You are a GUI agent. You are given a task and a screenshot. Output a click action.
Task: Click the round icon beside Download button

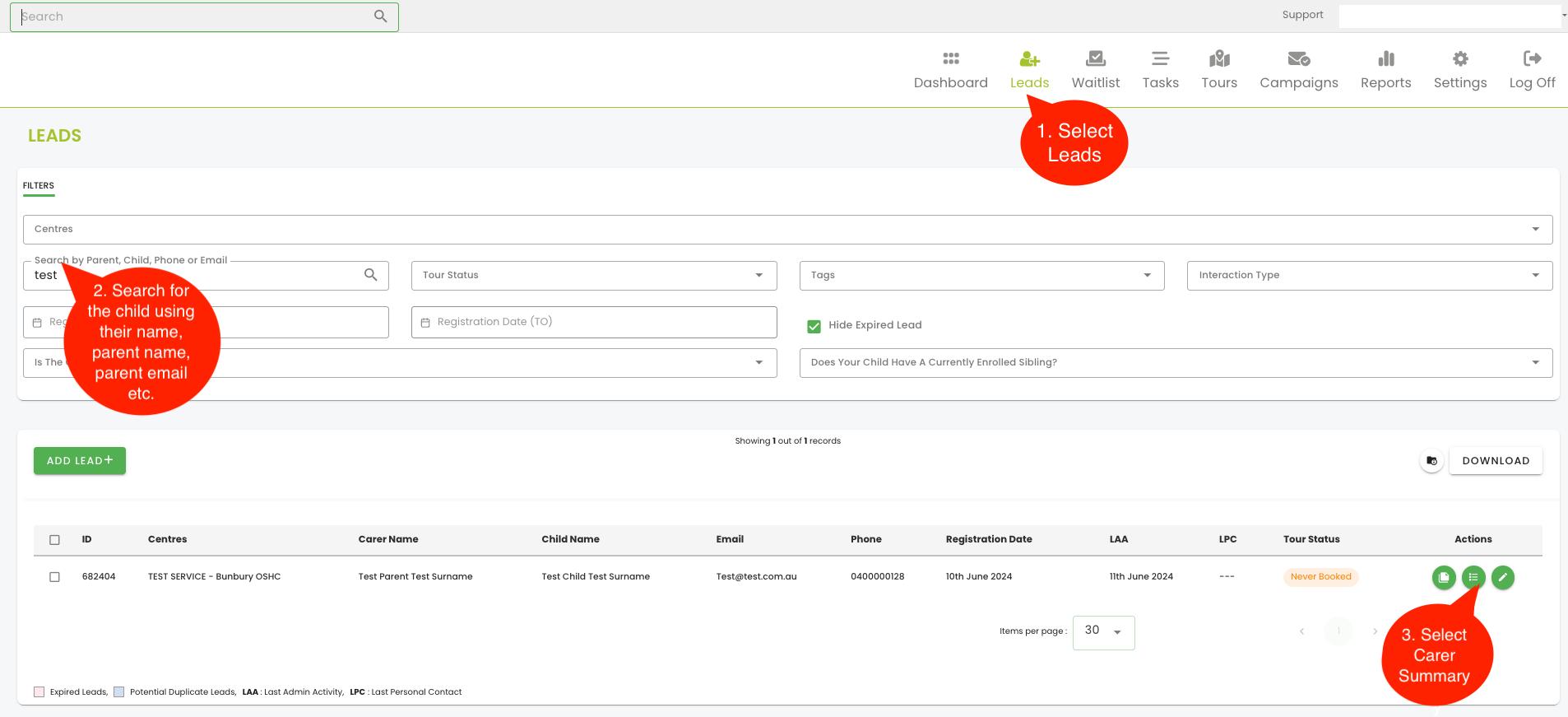pos(1432,461)
